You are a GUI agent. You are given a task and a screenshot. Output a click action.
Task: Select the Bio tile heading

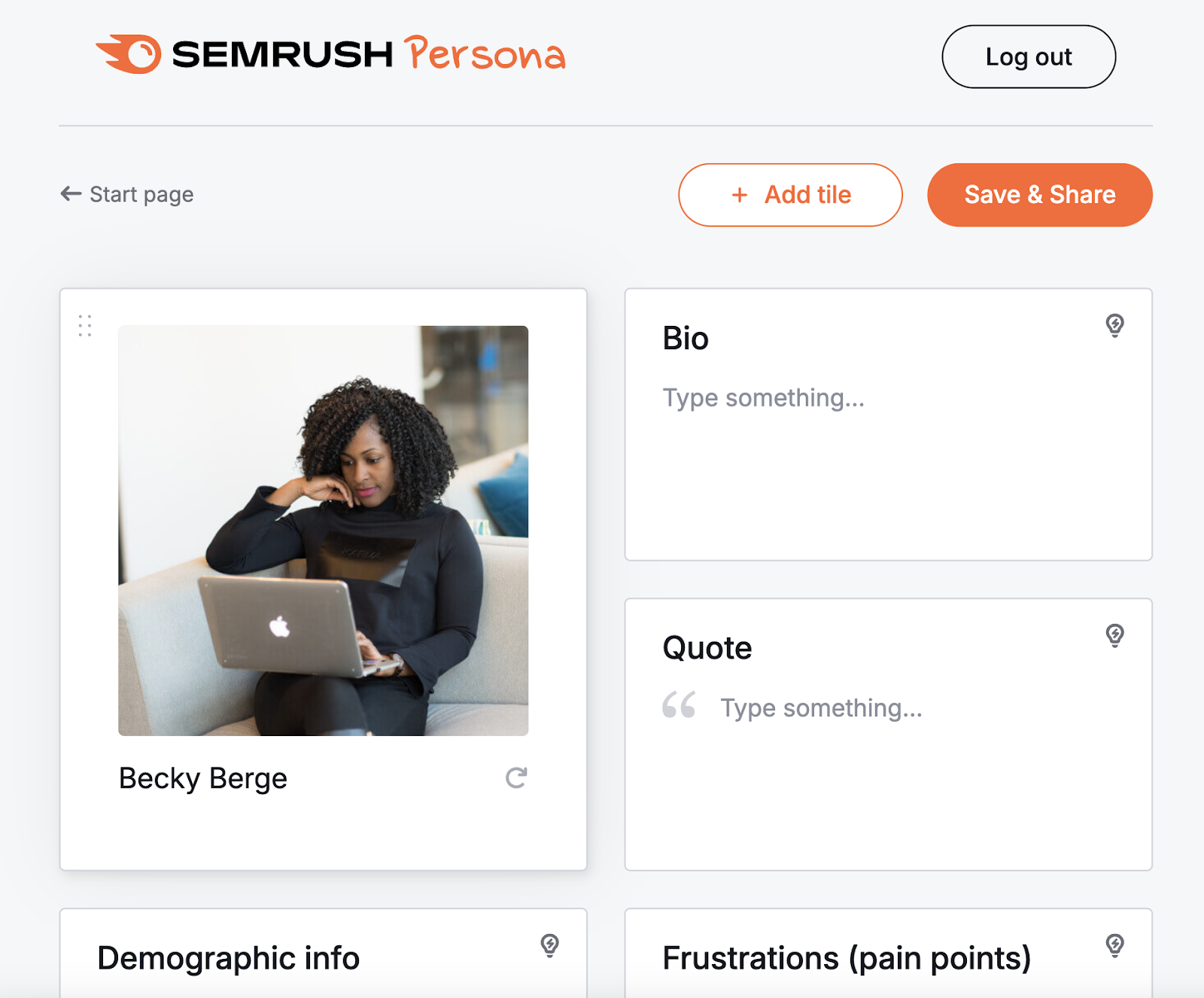tap(684, 338)
